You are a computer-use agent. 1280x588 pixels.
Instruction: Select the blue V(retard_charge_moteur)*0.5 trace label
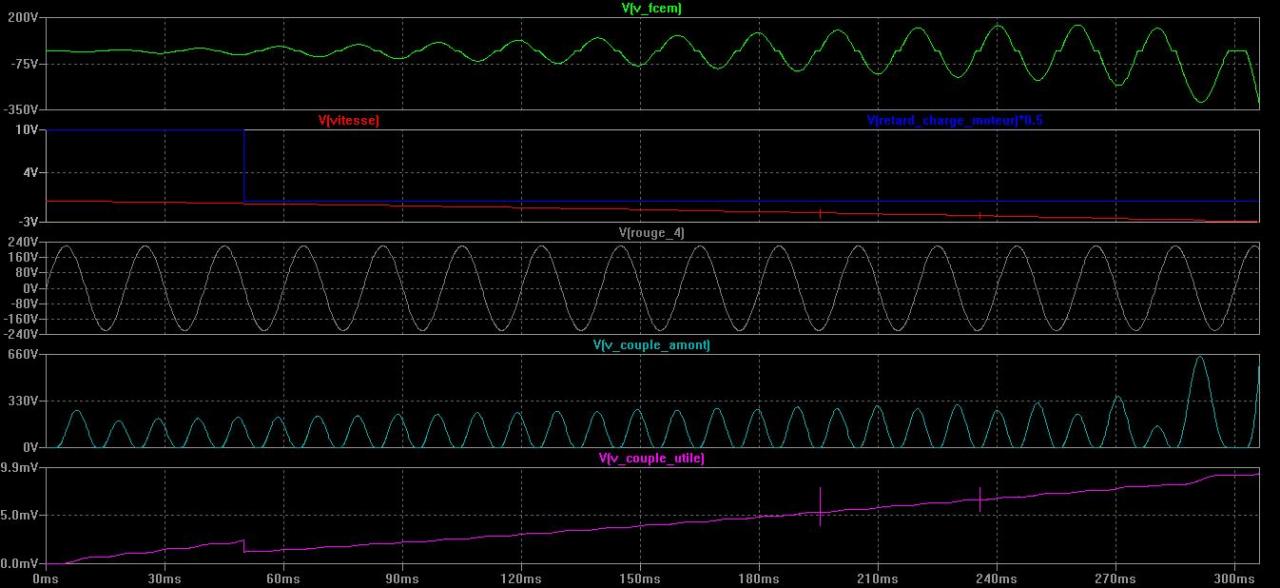[955, 120]
